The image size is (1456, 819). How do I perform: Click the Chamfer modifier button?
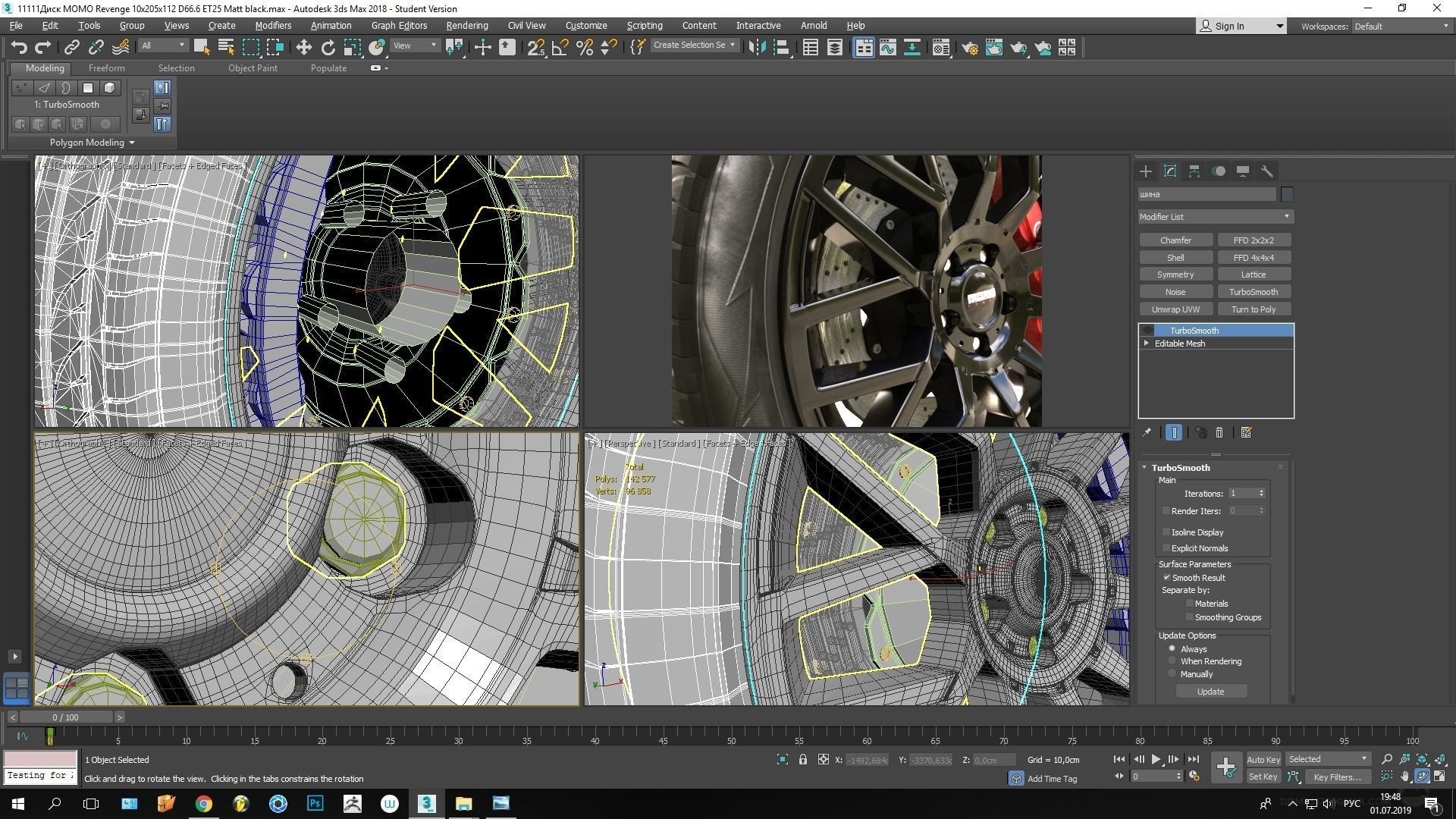tap(1175, 240)
